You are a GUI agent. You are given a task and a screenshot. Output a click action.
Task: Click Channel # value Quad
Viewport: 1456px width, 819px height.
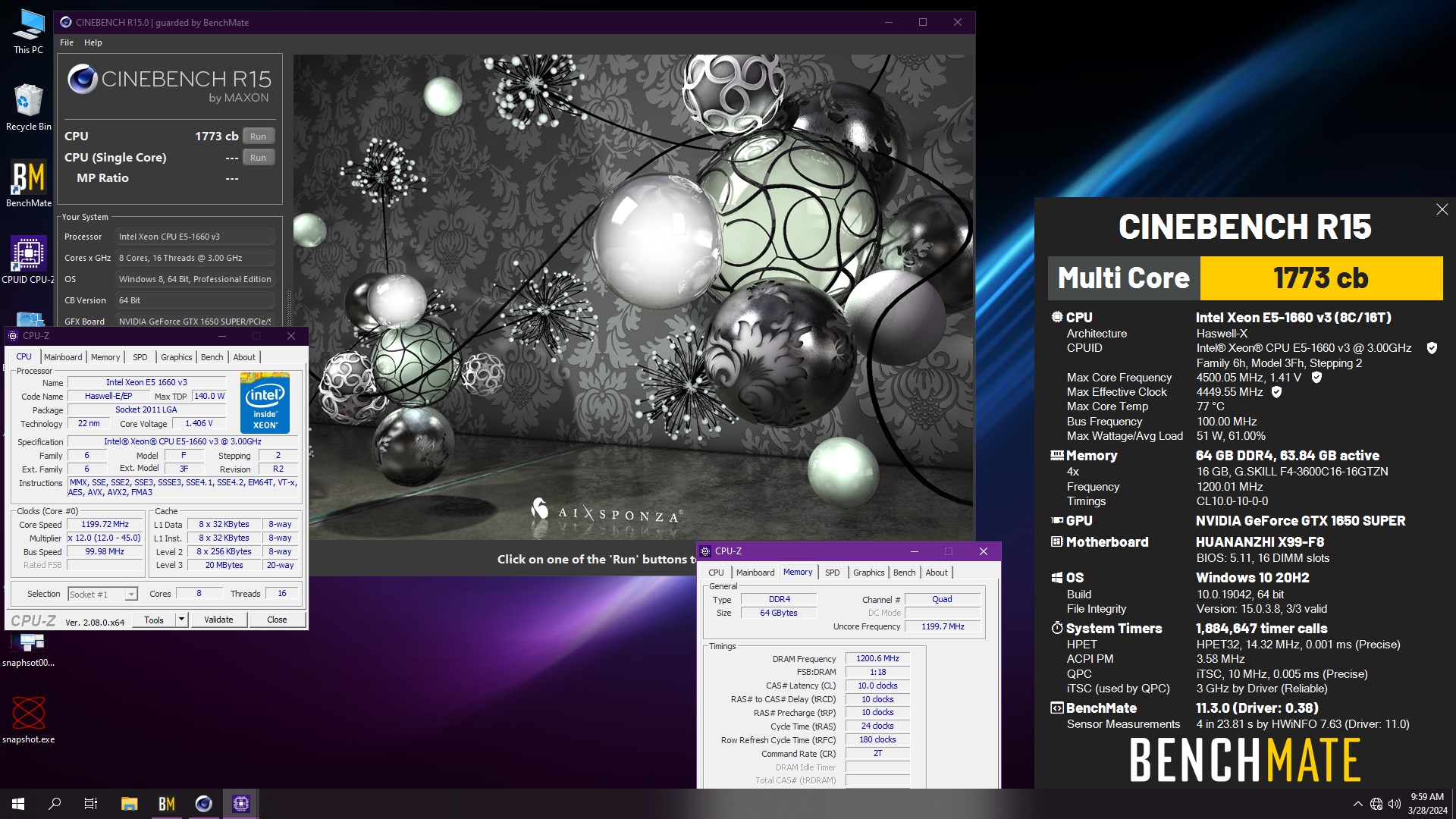click(x=942, y=599)
